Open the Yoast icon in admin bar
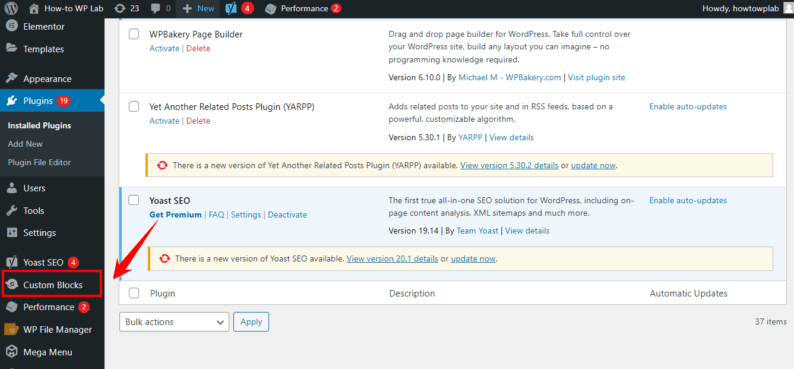 pos(231,9)
